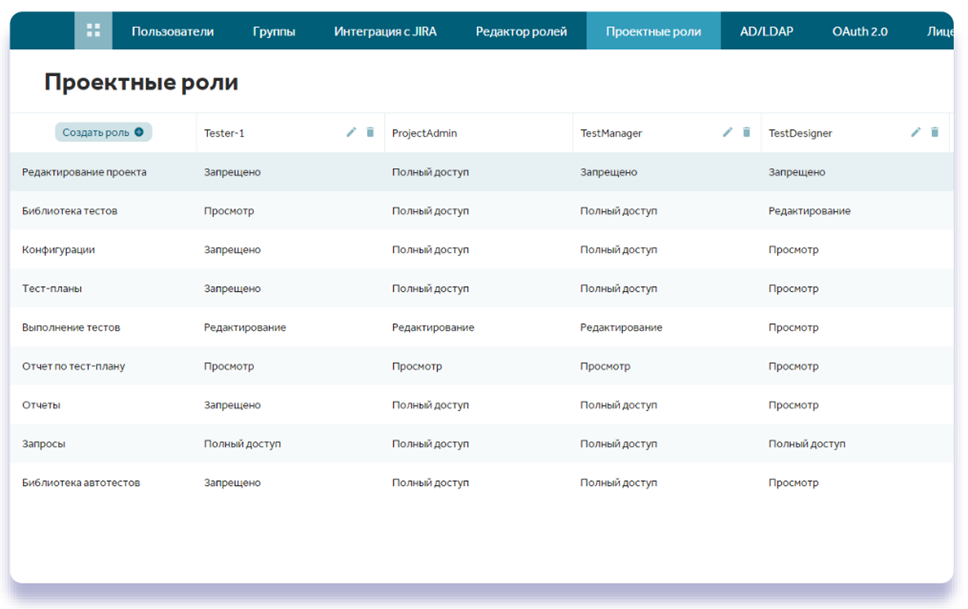Click Tester-1 value in Отчеты row
The height and width of the screenshot is (609, 968).
pyautogui.click(x=232, y=405)
